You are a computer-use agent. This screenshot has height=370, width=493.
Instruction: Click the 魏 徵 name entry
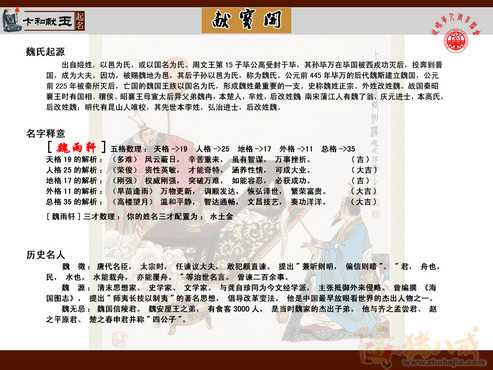[x=74, y=267]
